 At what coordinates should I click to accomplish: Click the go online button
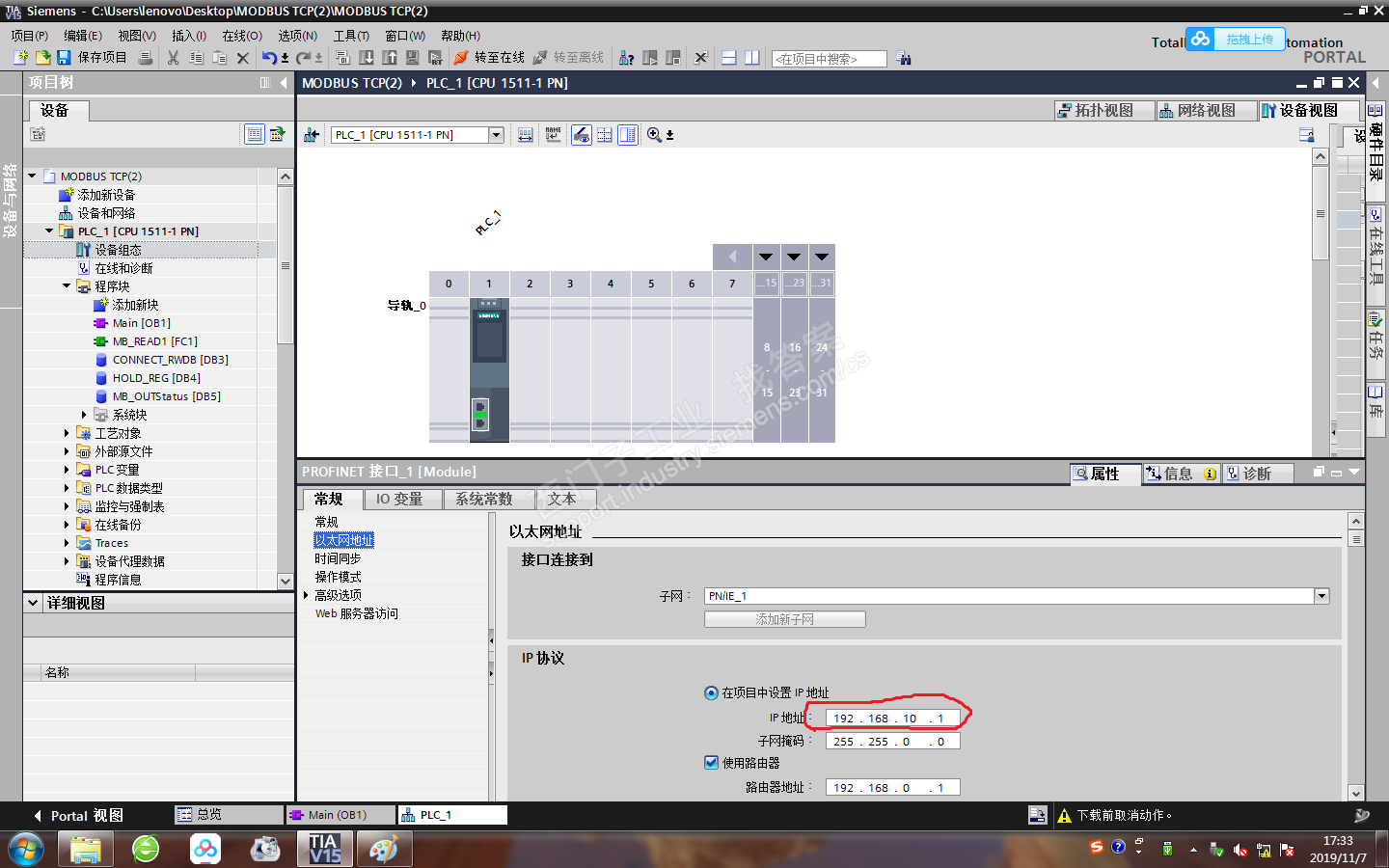489,58
